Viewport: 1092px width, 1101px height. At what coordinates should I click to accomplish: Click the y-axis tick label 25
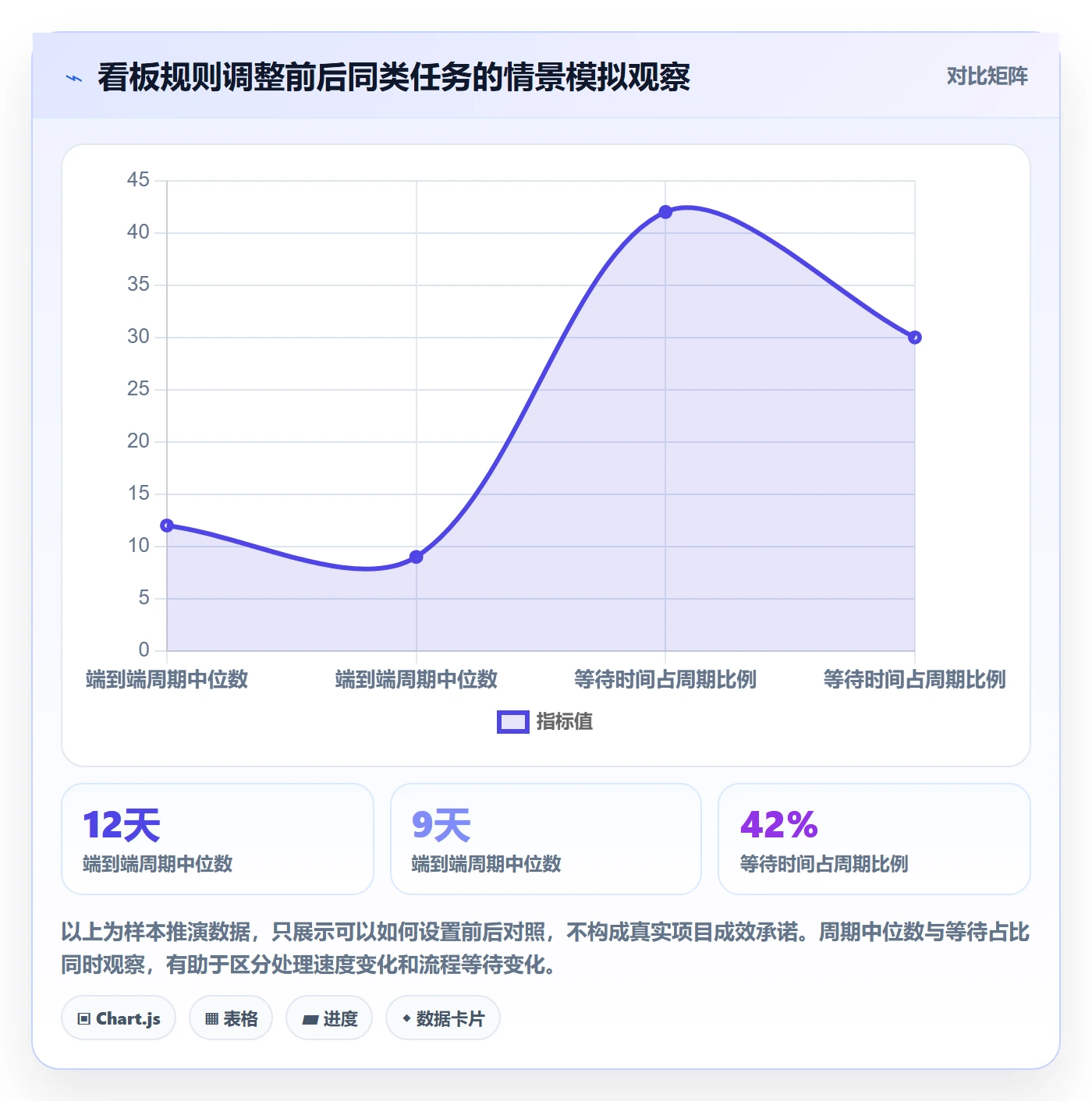138,389
